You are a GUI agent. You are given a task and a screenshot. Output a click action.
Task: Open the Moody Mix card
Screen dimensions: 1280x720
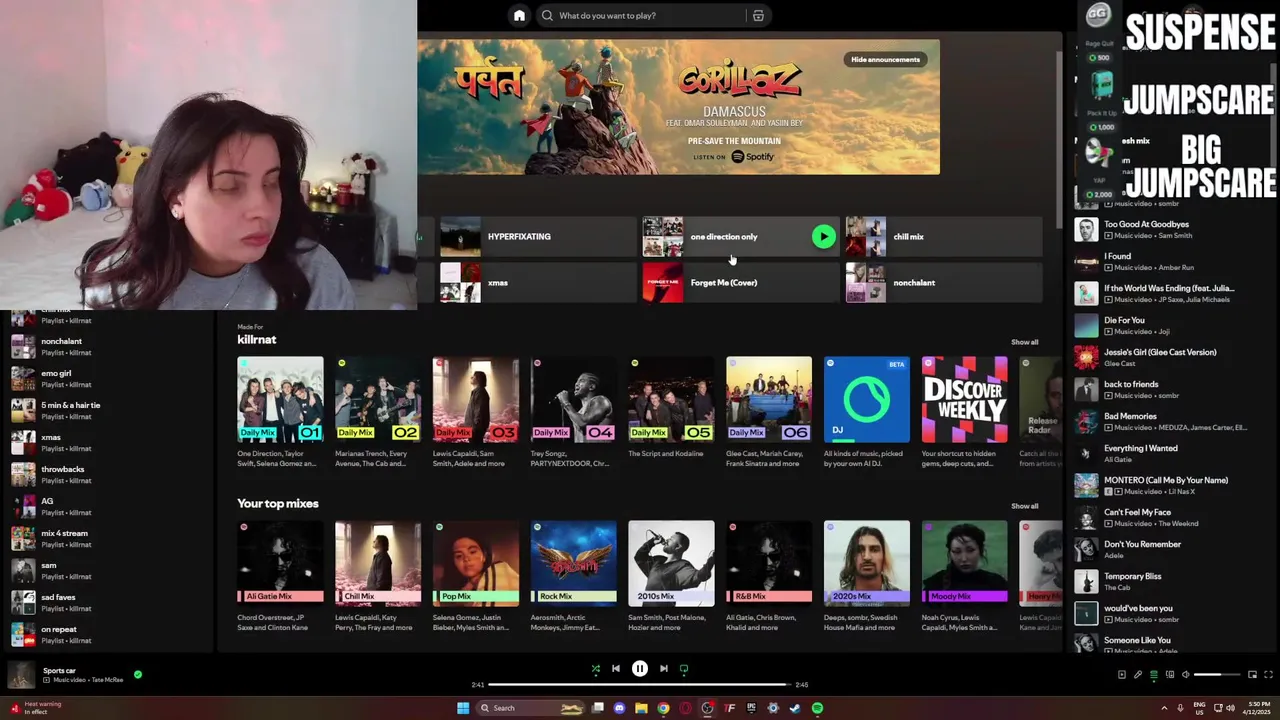(x=965, y=576)
